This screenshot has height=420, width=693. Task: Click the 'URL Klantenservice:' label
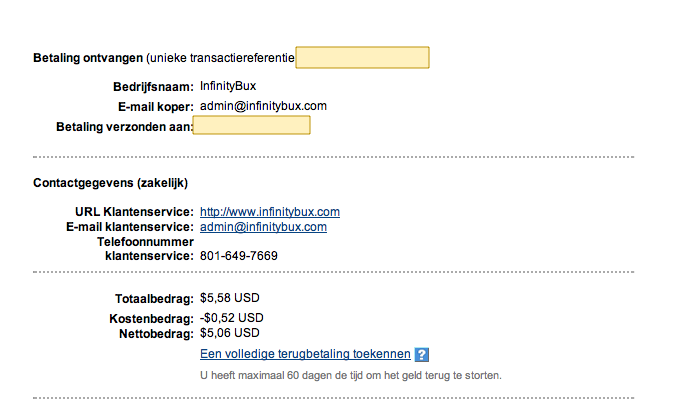pyautogui.click(x=134, y=212)
